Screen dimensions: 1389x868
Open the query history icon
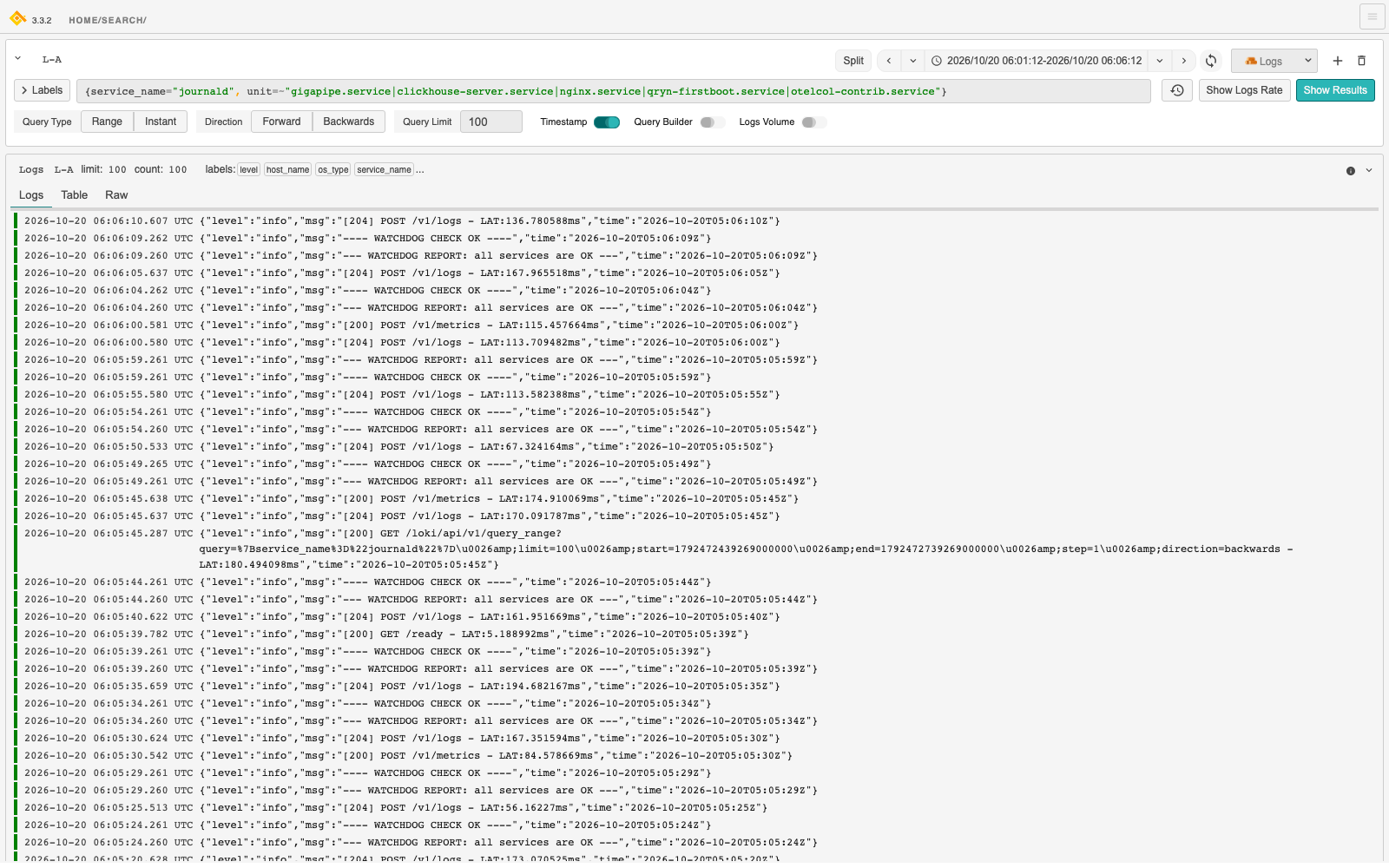click(x=1177, y=90)
